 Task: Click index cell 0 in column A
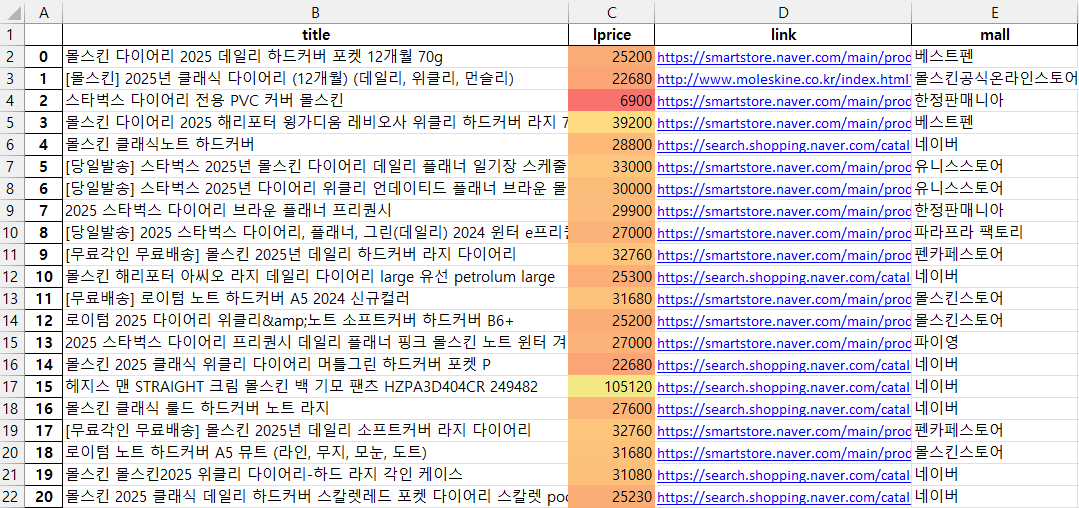pyautogui.click(x=44, y=56)
